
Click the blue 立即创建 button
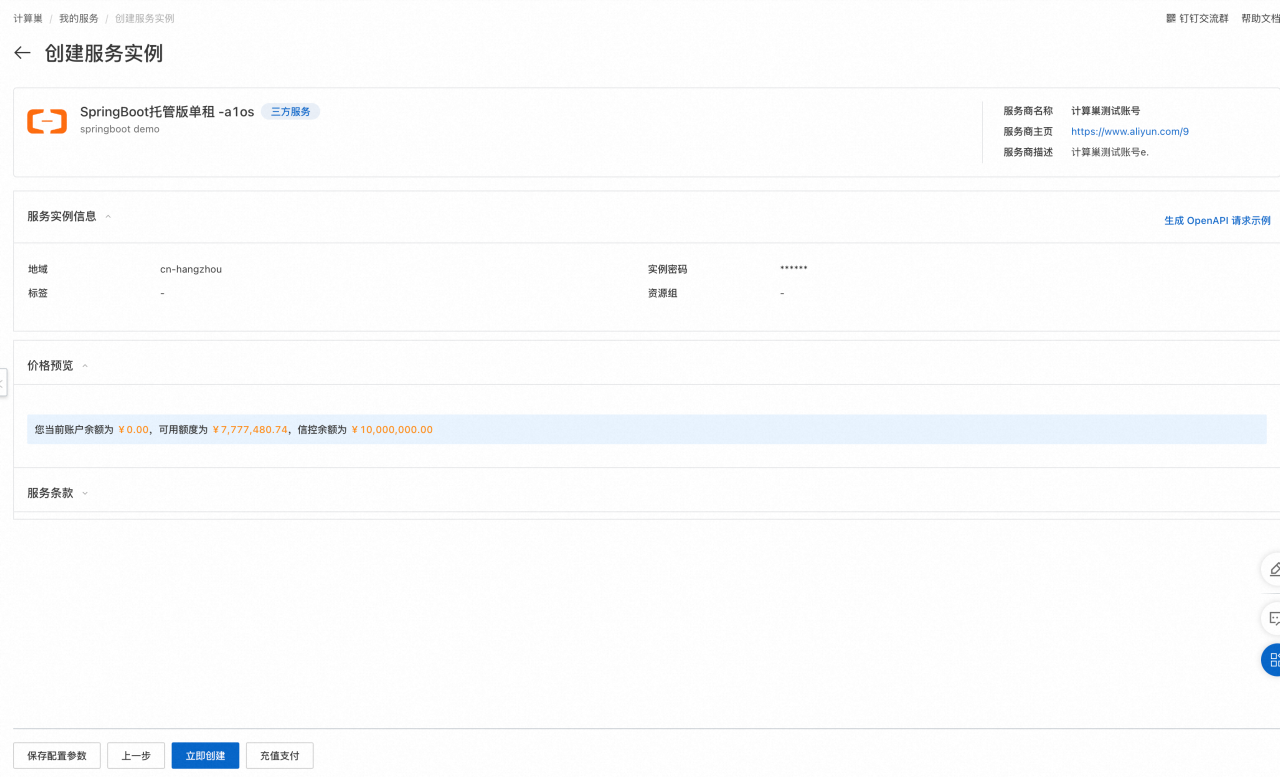[205, 756]
